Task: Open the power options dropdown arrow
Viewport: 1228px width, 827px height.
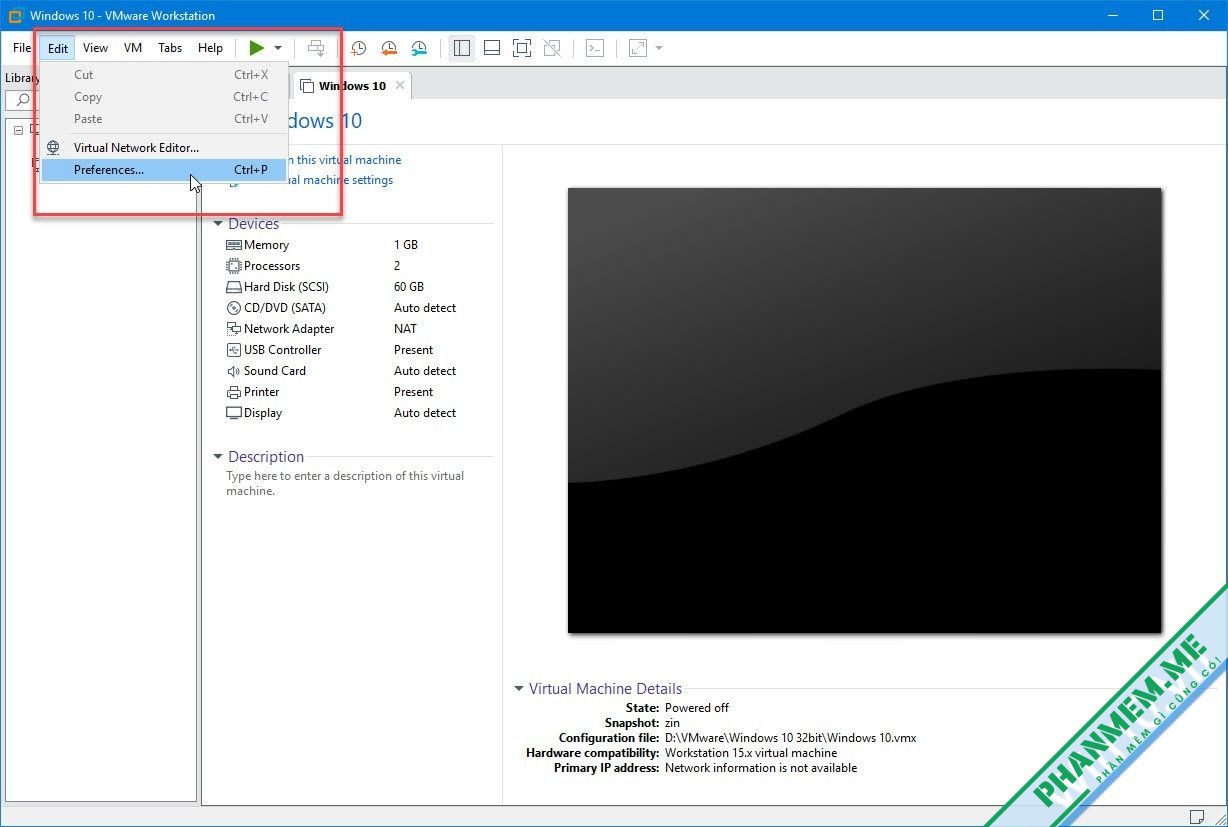Action: (278, 48)
